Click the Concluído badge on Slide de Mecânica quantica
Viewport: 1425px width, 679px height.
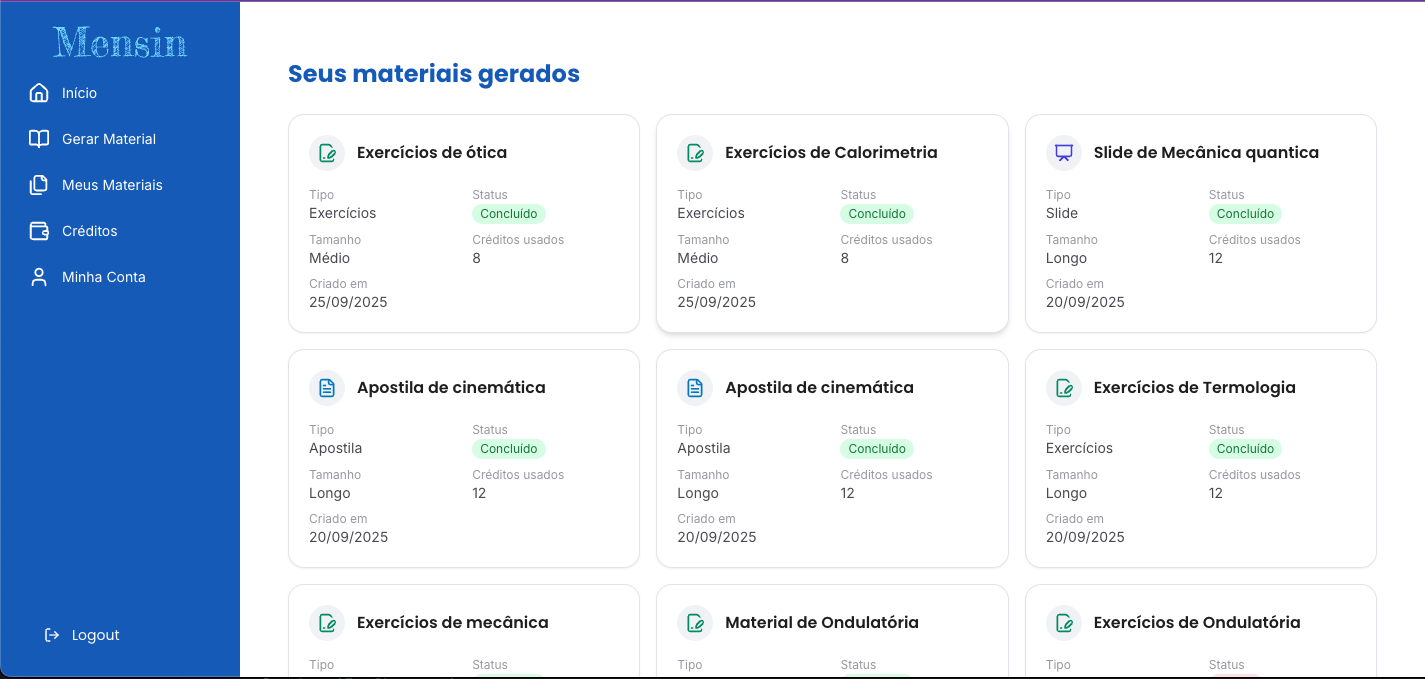point(1245,213)
